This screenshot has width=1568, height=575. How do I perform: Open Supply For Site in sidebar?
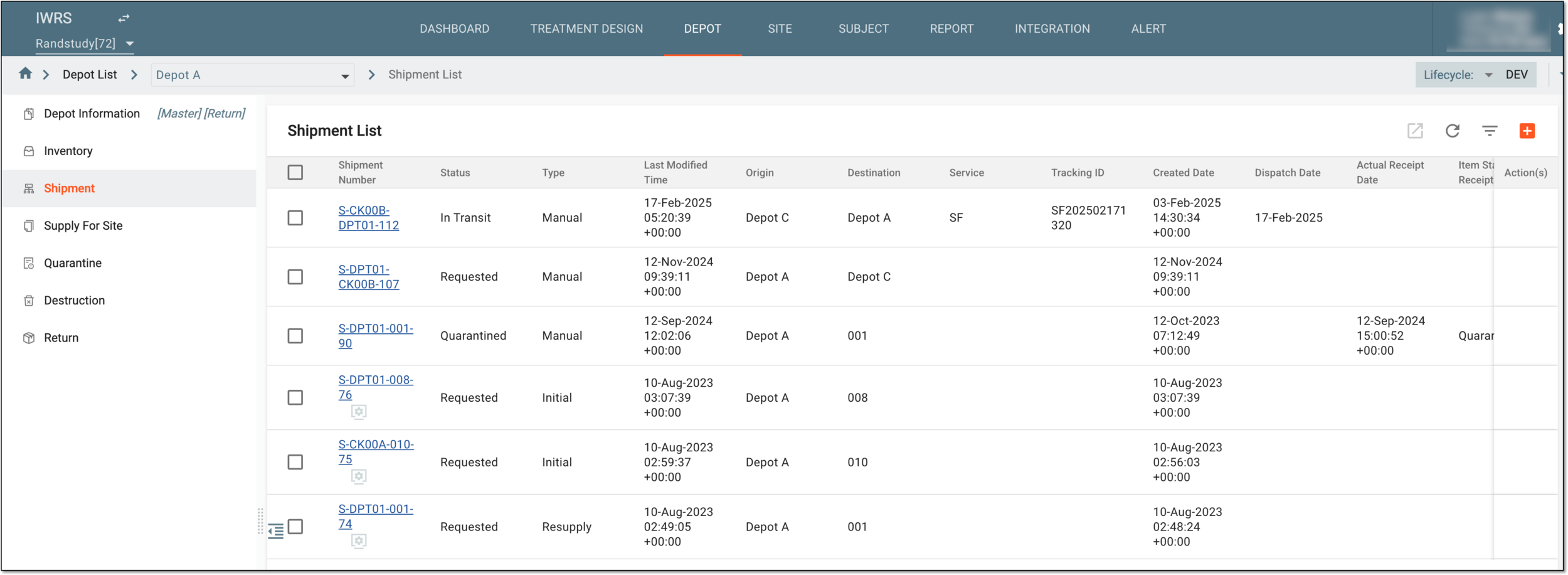pos(83,226)
